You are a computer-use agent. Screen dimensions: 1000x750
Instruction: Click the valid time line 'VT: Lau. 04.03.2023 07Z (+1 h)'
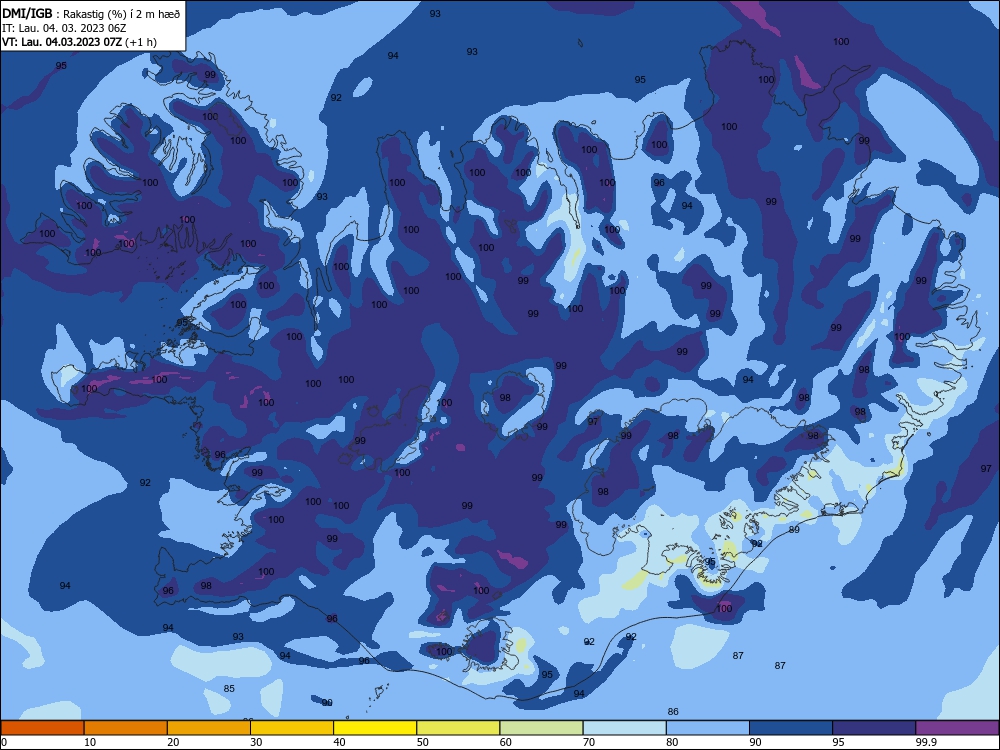[79, 42]
